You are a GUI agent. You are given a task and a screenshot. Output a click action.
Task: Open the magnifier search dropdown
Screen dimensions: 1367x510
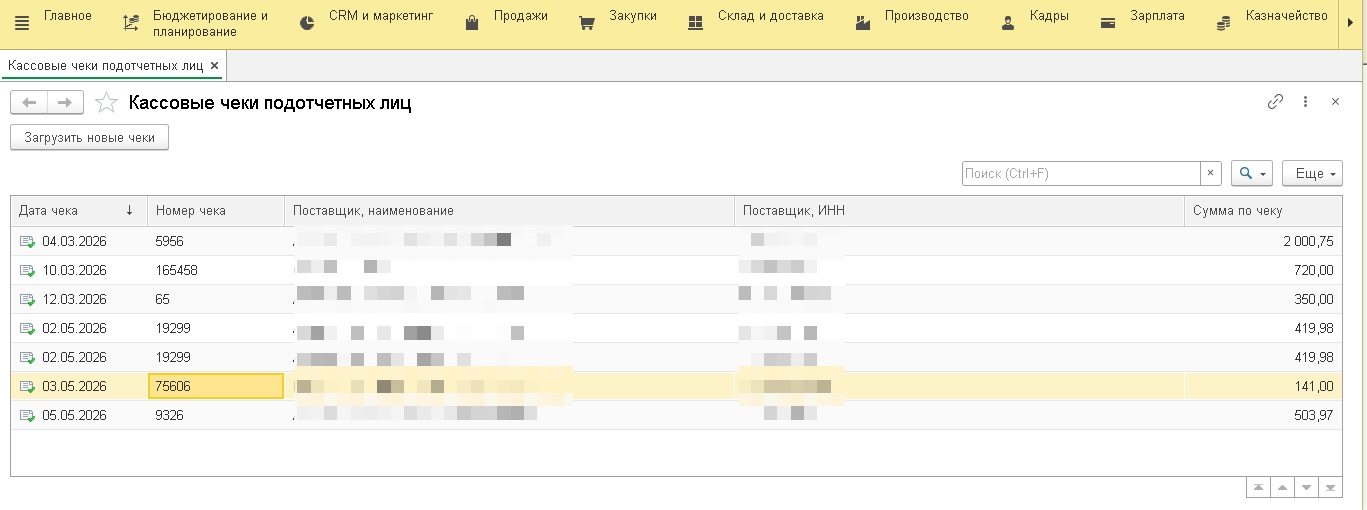[1251, 174]
